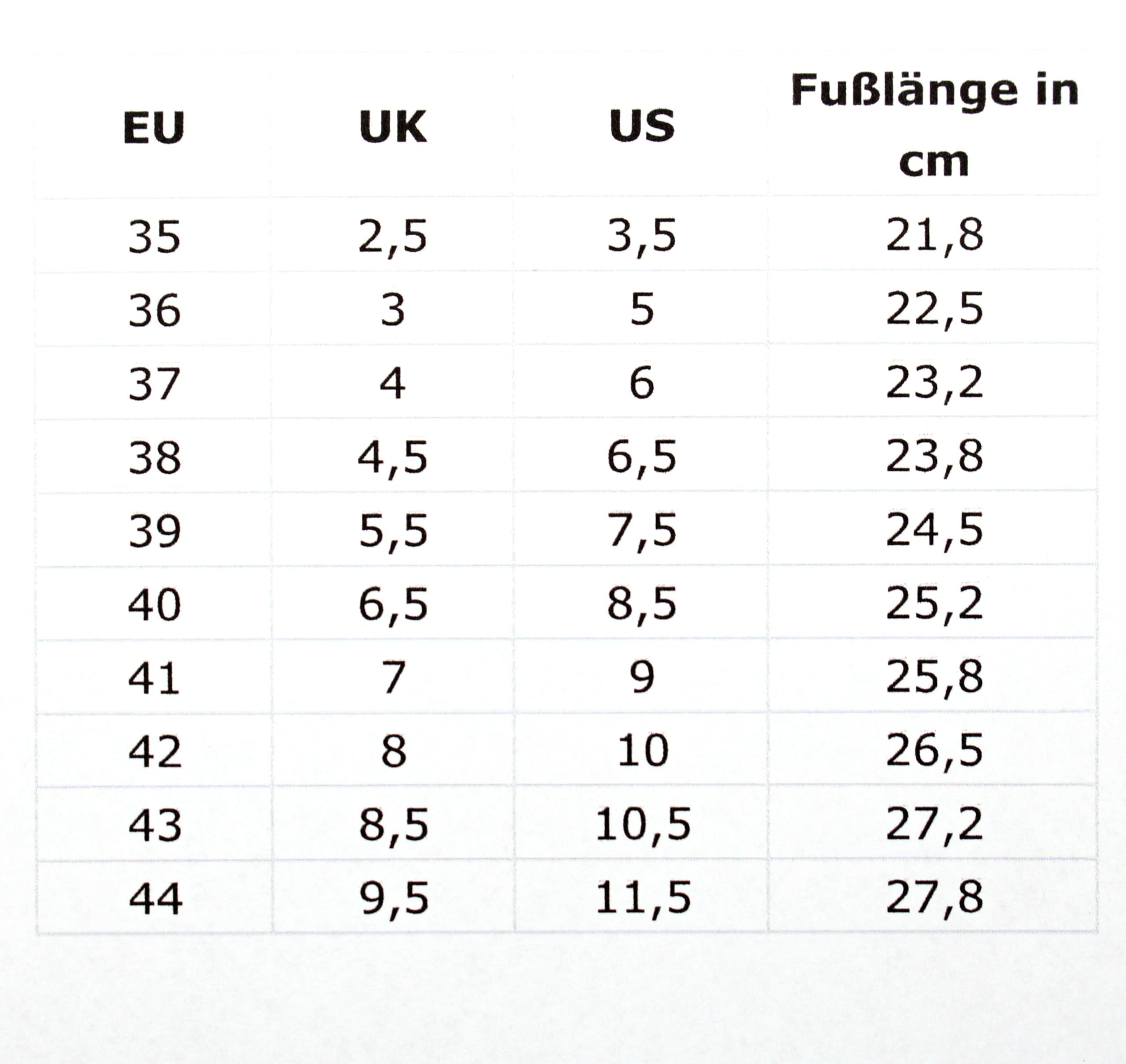Screen dimensions: 1126x1064
Task: Select the US size 7,5 cell
Action: point(642,532)
